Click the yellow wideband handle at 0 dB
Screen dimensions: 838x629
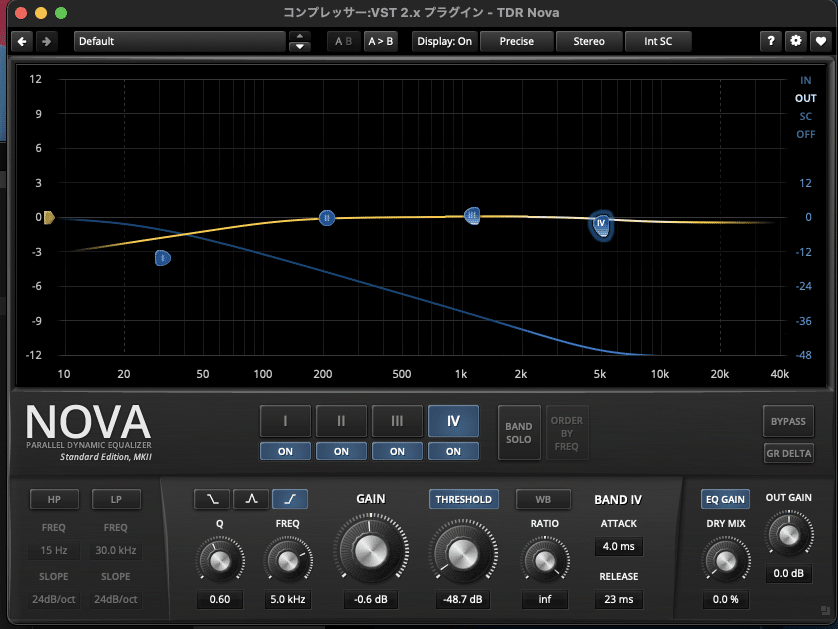49,218
